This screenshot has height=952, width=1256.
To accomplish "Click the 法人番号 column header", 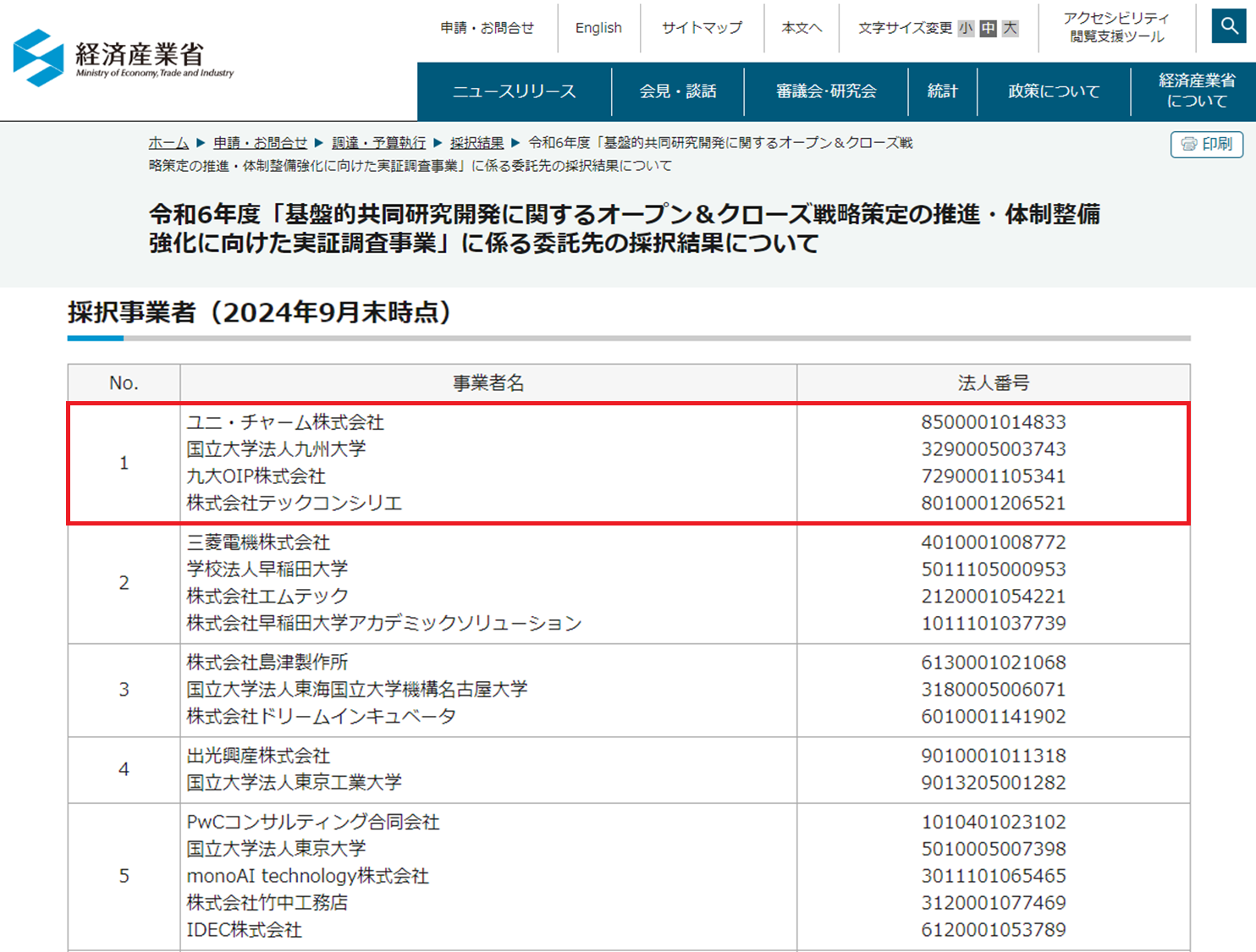I will pyautogui.click(x=994, y=382).
